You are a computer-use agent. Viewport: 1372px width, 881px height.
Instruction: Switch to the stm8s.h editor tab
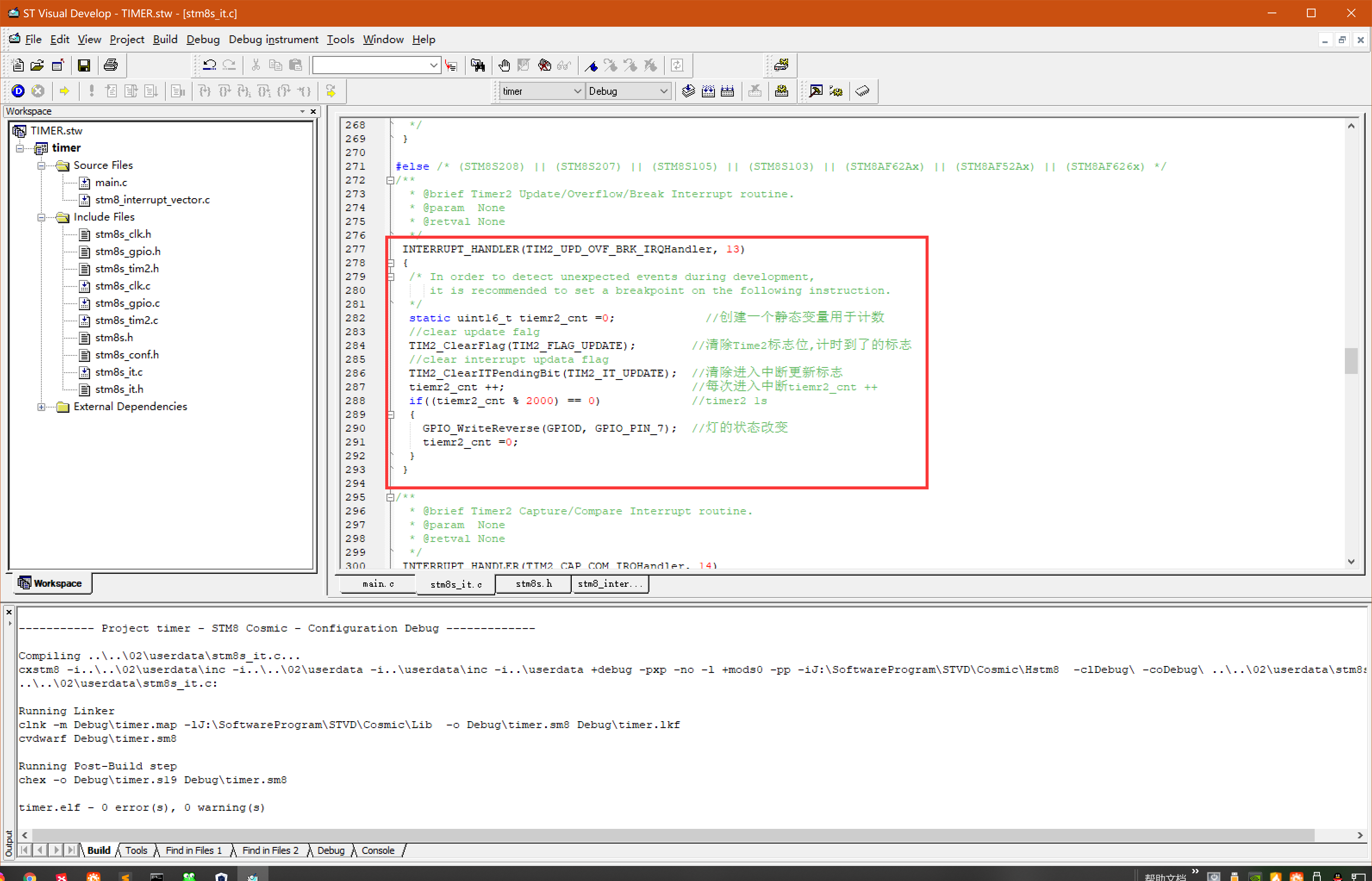[x=533, y=584]
